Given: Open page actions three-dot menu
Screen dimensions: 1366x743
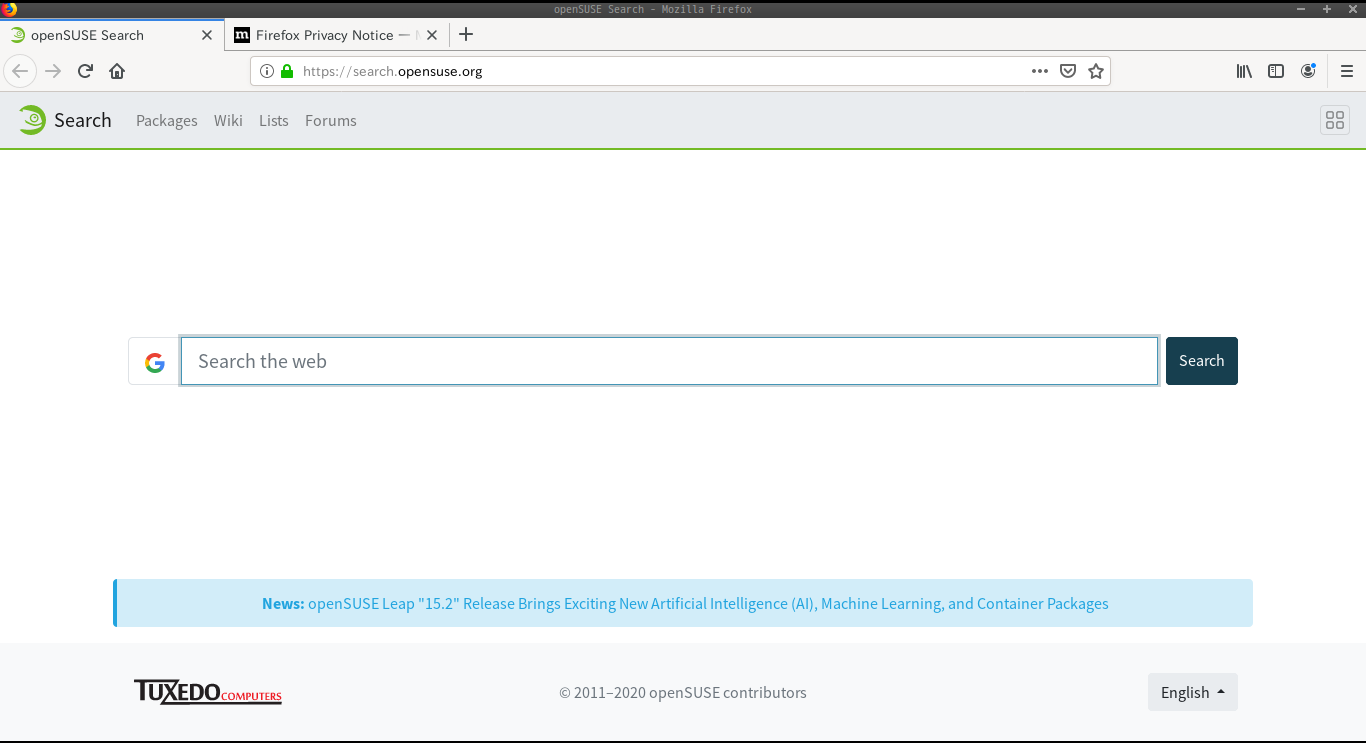Looking at the screenshot, I should 1040,71.
